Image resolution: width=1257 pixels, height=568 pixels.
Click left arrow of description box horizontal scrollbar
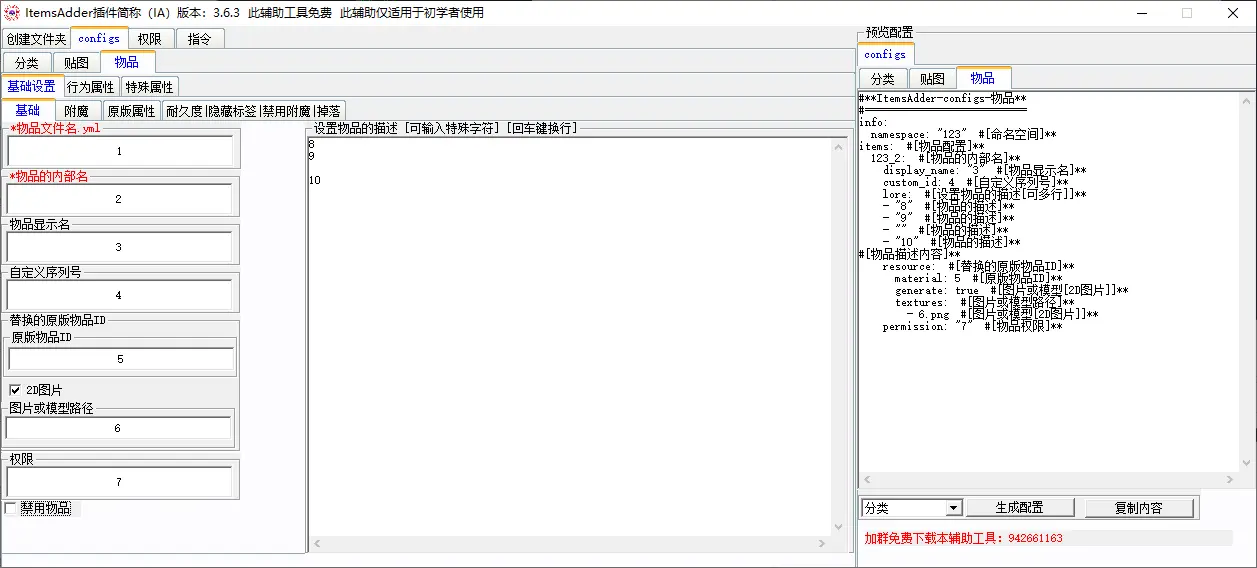318,543
